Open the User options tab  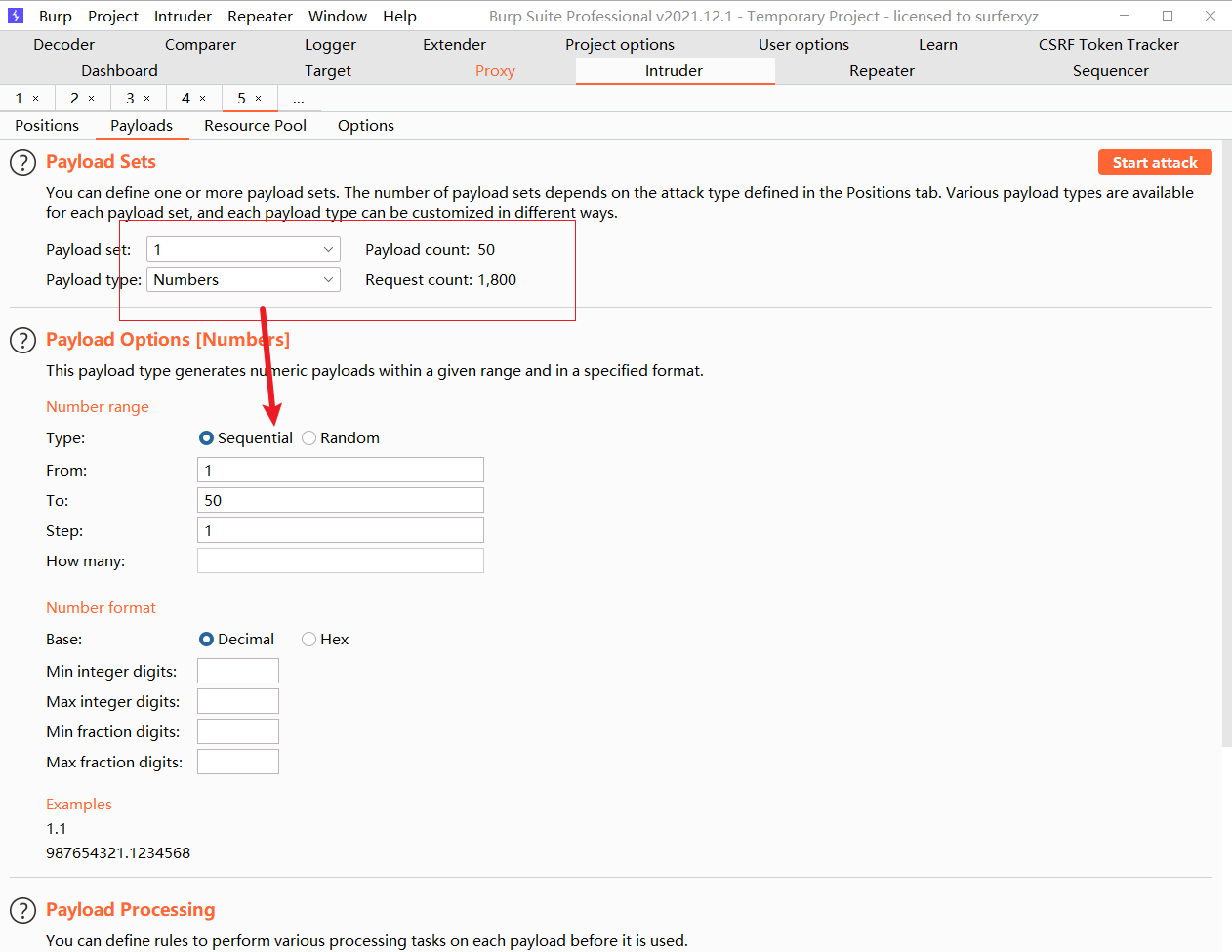[x=803, y=45]
